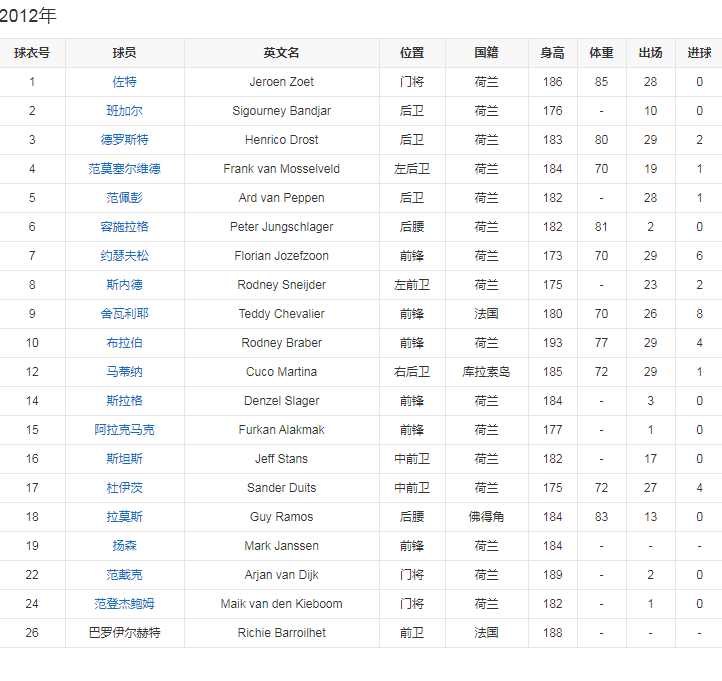Click the 进球 column header
The image size is (722, 681).
(699, 53)
